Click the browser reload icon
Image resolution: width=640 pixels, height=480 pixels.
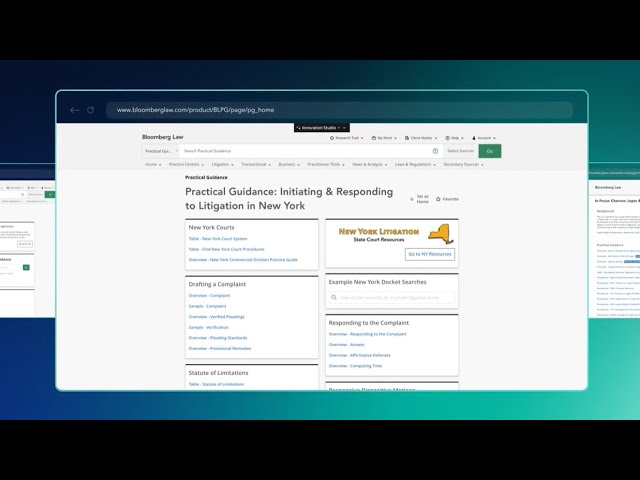tap(91, 110)
